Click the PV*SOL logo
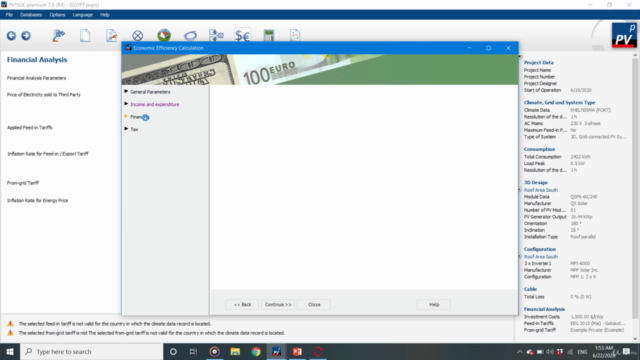640x360 pixels. 624,36
